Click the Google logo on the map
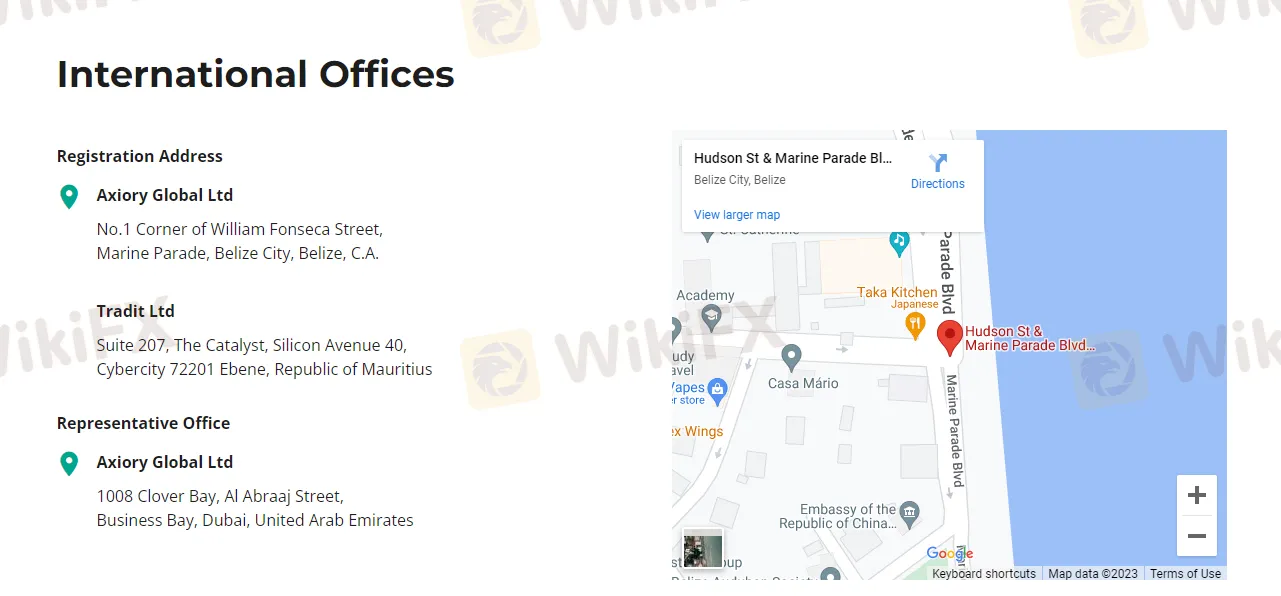The width and height of the screenshot is (1281, 596). tap(949, 554)
